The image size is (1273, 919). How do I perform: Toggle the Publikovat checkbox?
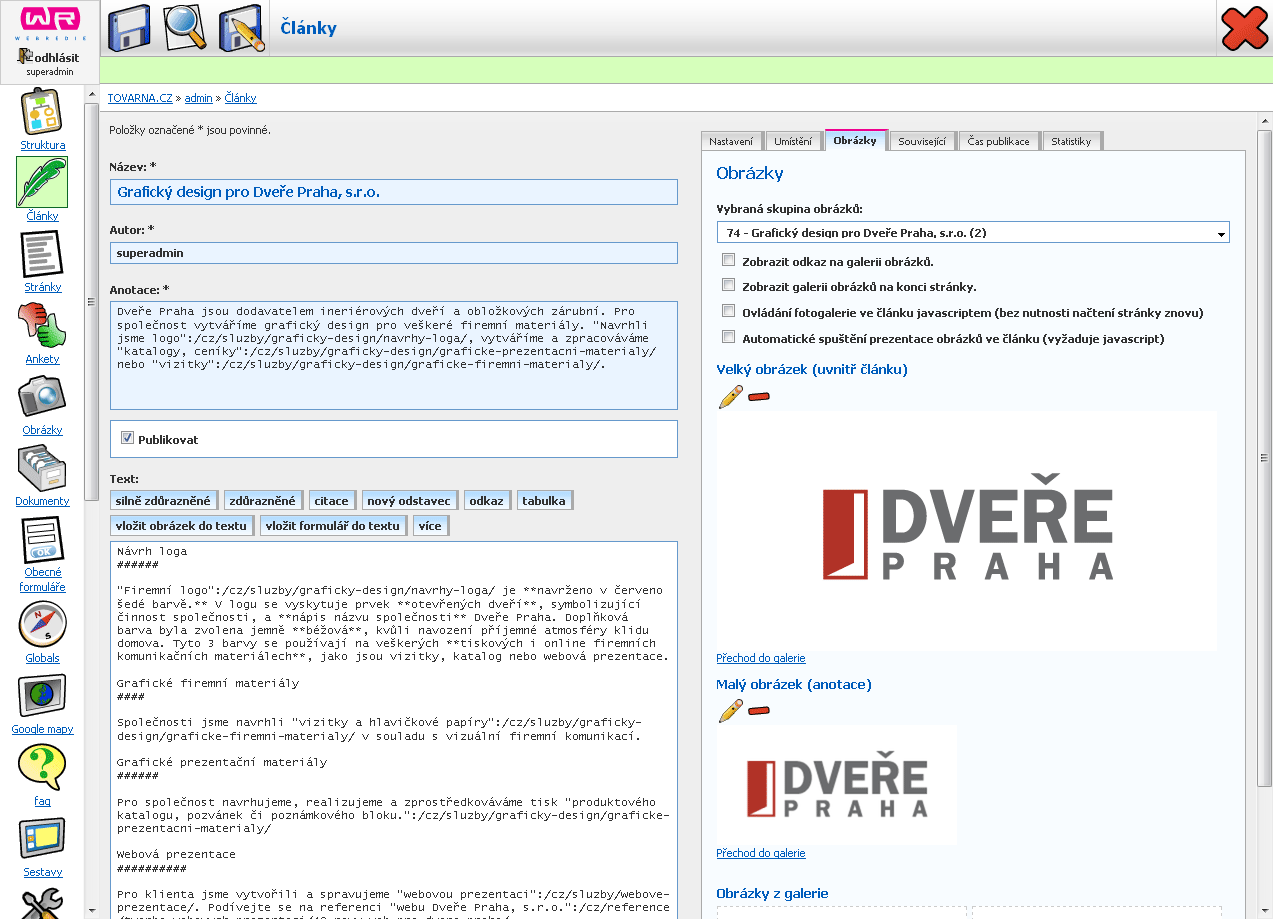127,438
